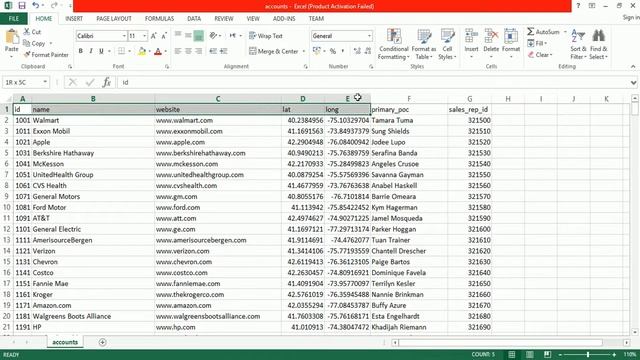
Task: Click the Merge & Center button
Action: tap(274, 51)
